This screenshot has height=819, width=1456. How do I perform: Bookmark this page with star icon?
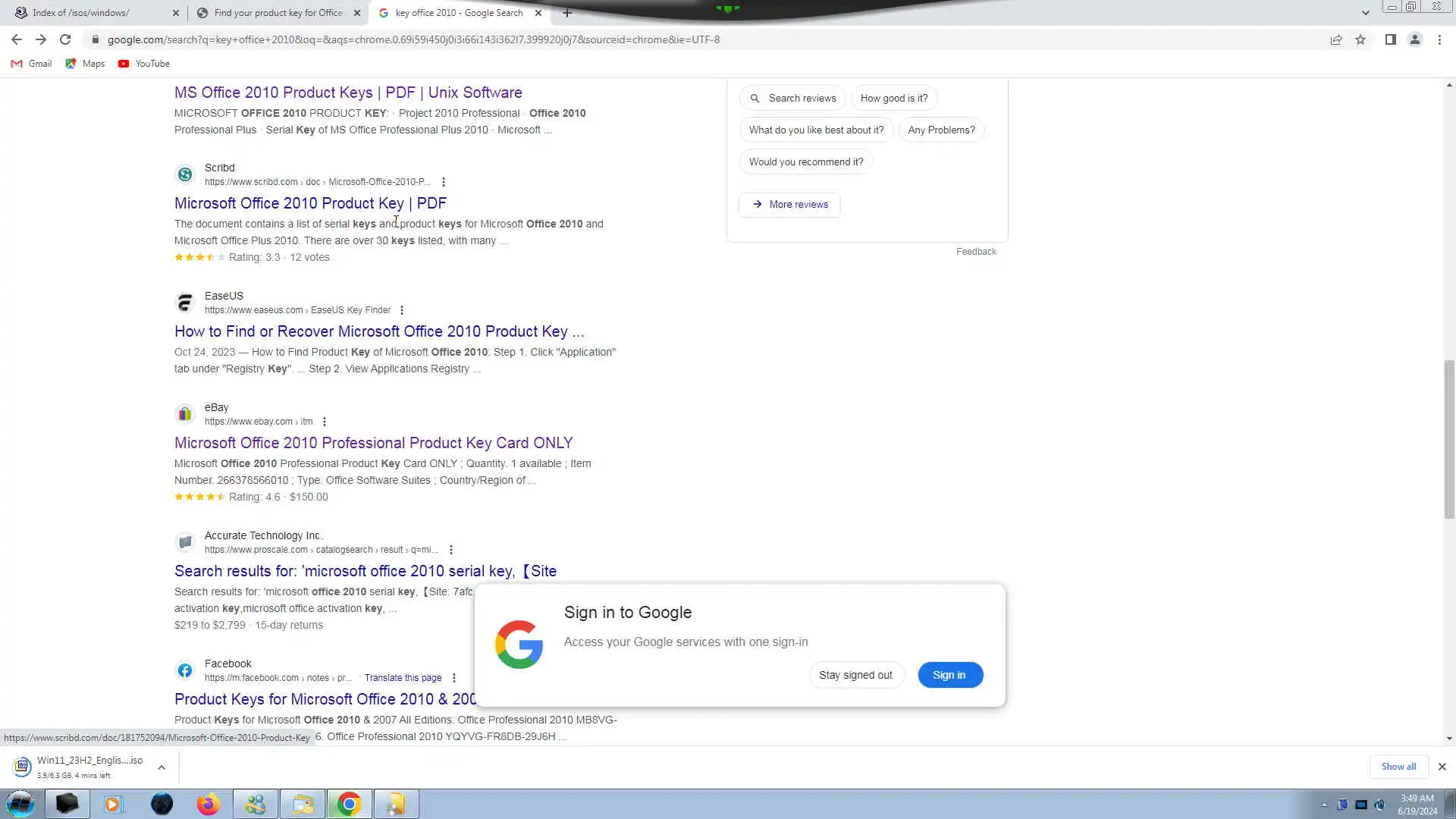pyautogui.click(x=1360, y=39)
